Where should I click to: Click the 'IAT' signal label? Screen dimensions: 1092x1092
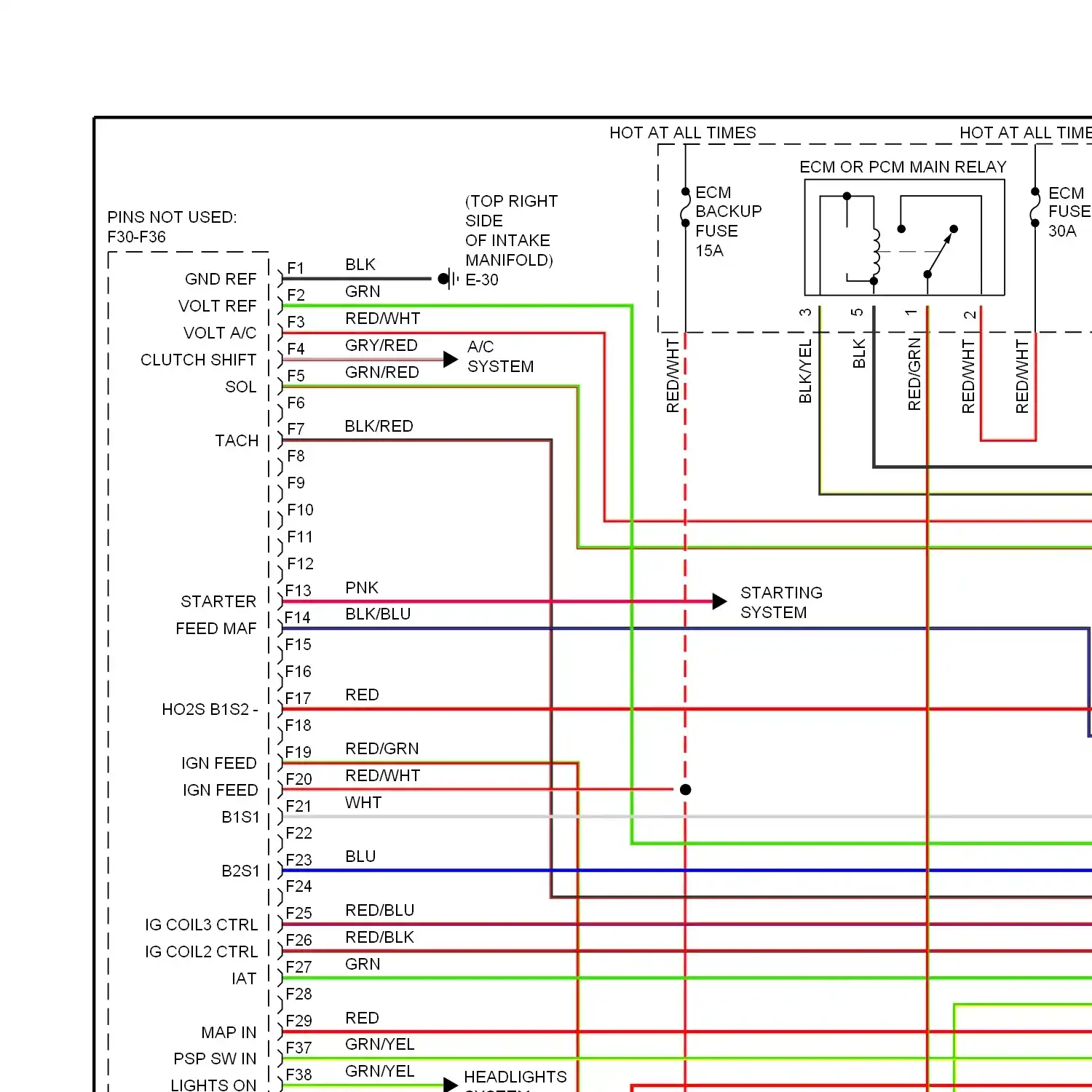[244, 978]
